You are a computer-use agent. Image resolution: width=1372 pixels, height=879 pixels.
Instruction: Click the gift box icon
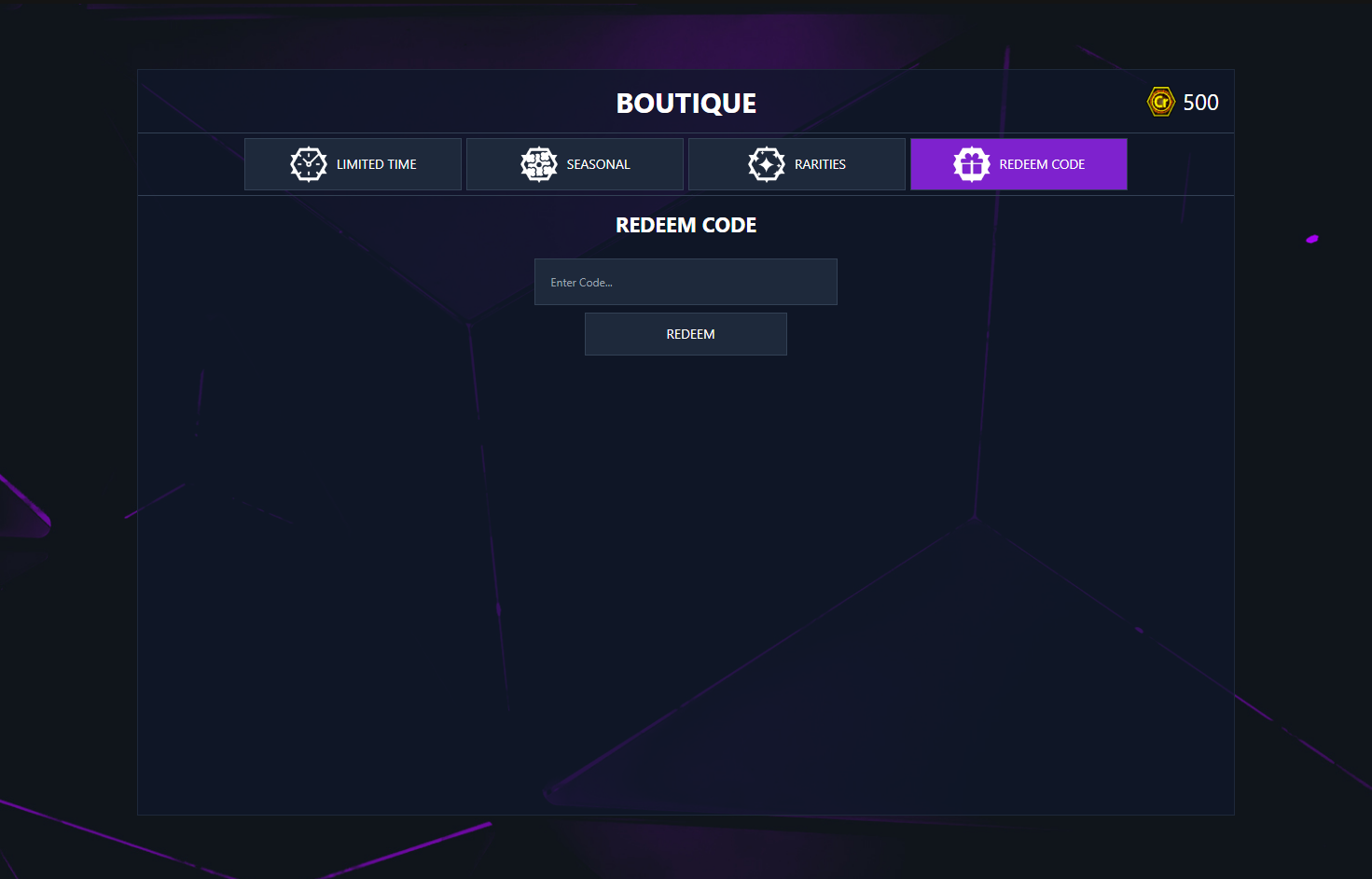click(x=971, y=164)
